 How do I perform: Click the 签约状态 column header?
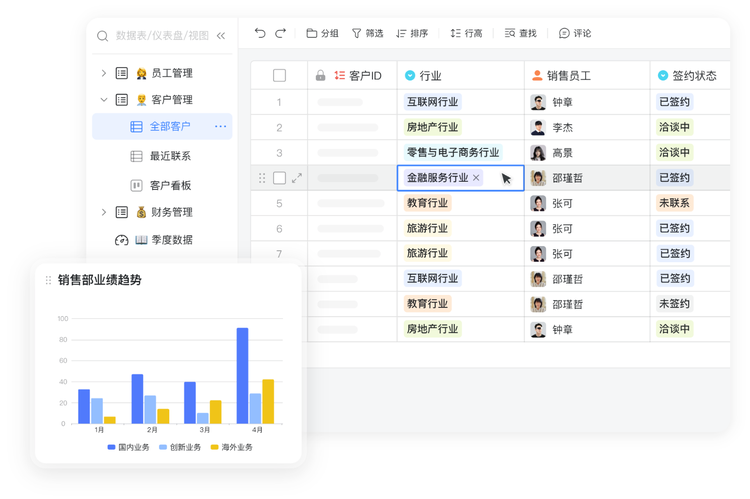[691, 76]
